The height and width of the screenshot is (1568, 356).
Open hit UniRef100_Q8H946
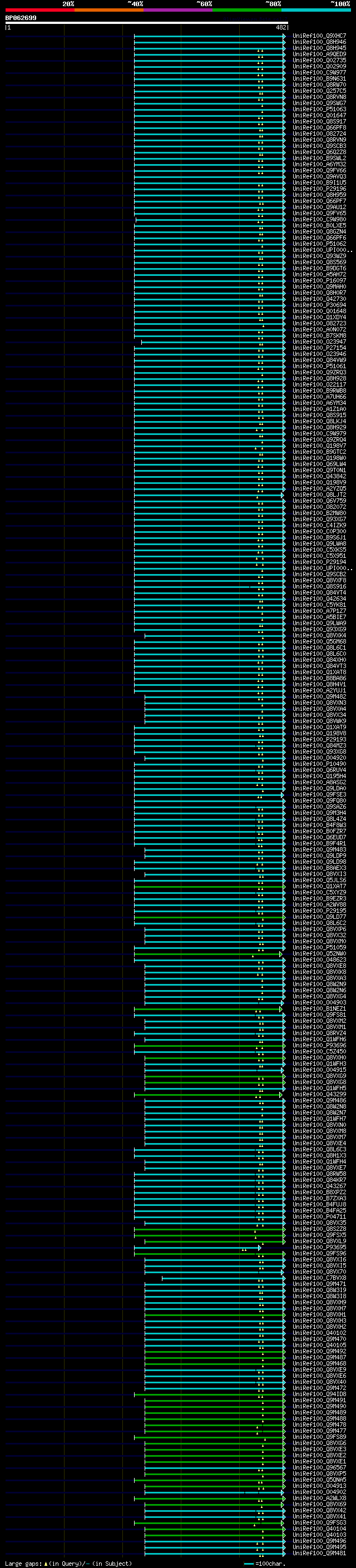pyautogui.click(x=319, y=43)
